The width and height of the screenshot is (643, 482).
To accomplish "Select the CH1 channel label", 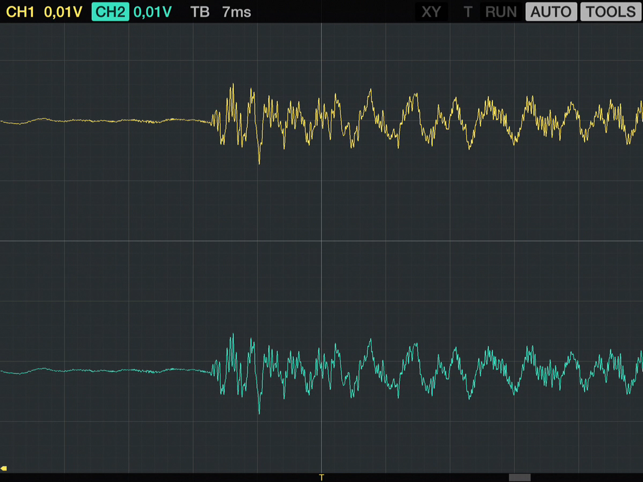I will pos(20,12).
